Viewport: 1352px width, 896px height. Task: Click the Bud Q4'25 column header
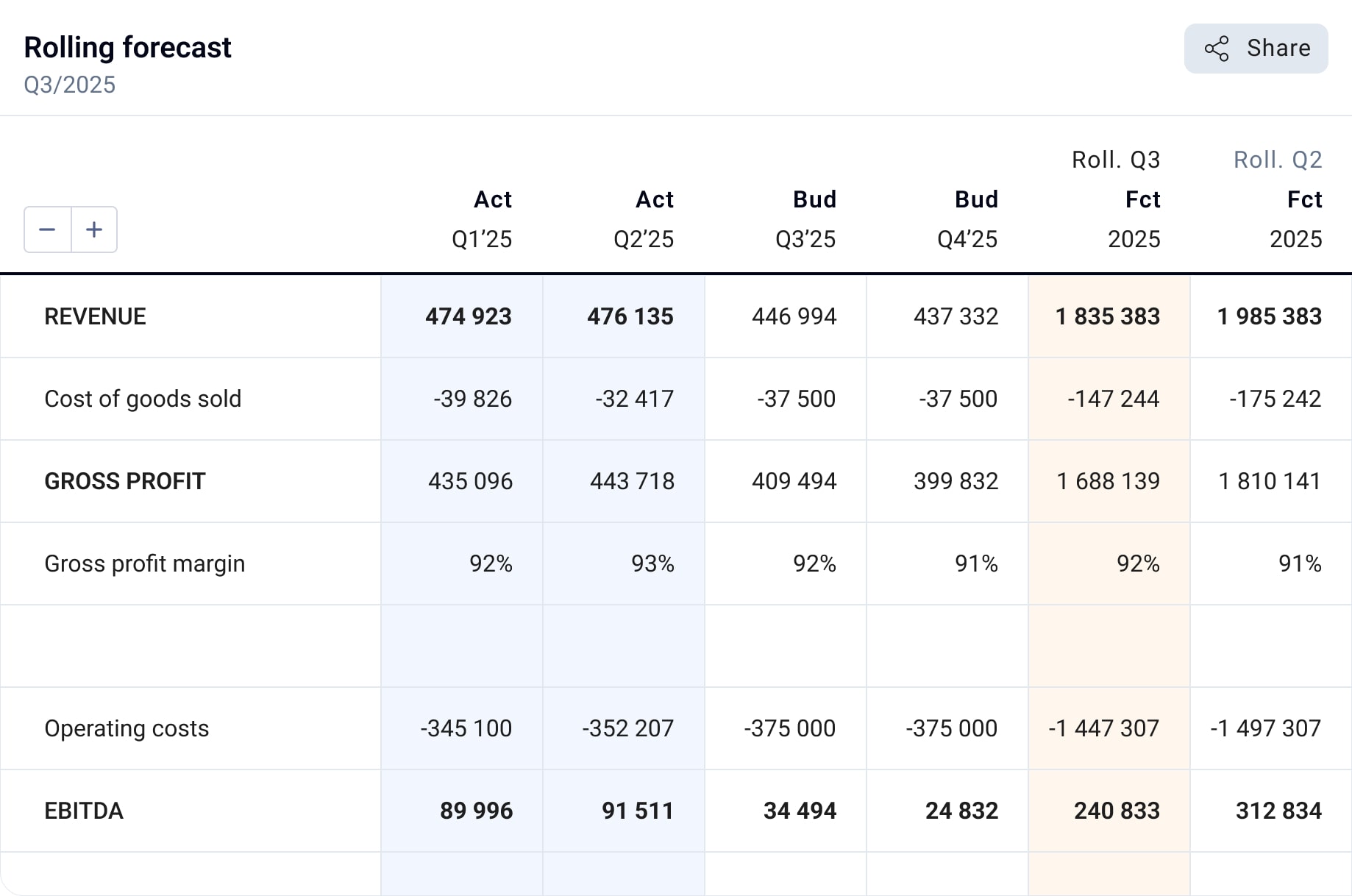(968, 219)
